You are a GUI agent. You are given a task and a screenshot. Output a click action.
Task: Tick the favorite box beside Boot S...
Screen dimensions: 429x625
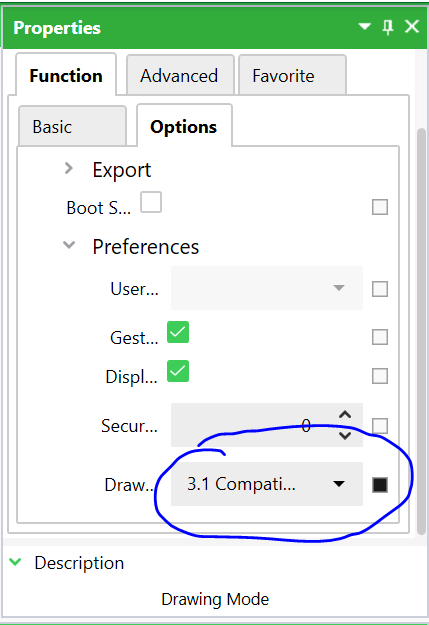(x=380, y=207)
